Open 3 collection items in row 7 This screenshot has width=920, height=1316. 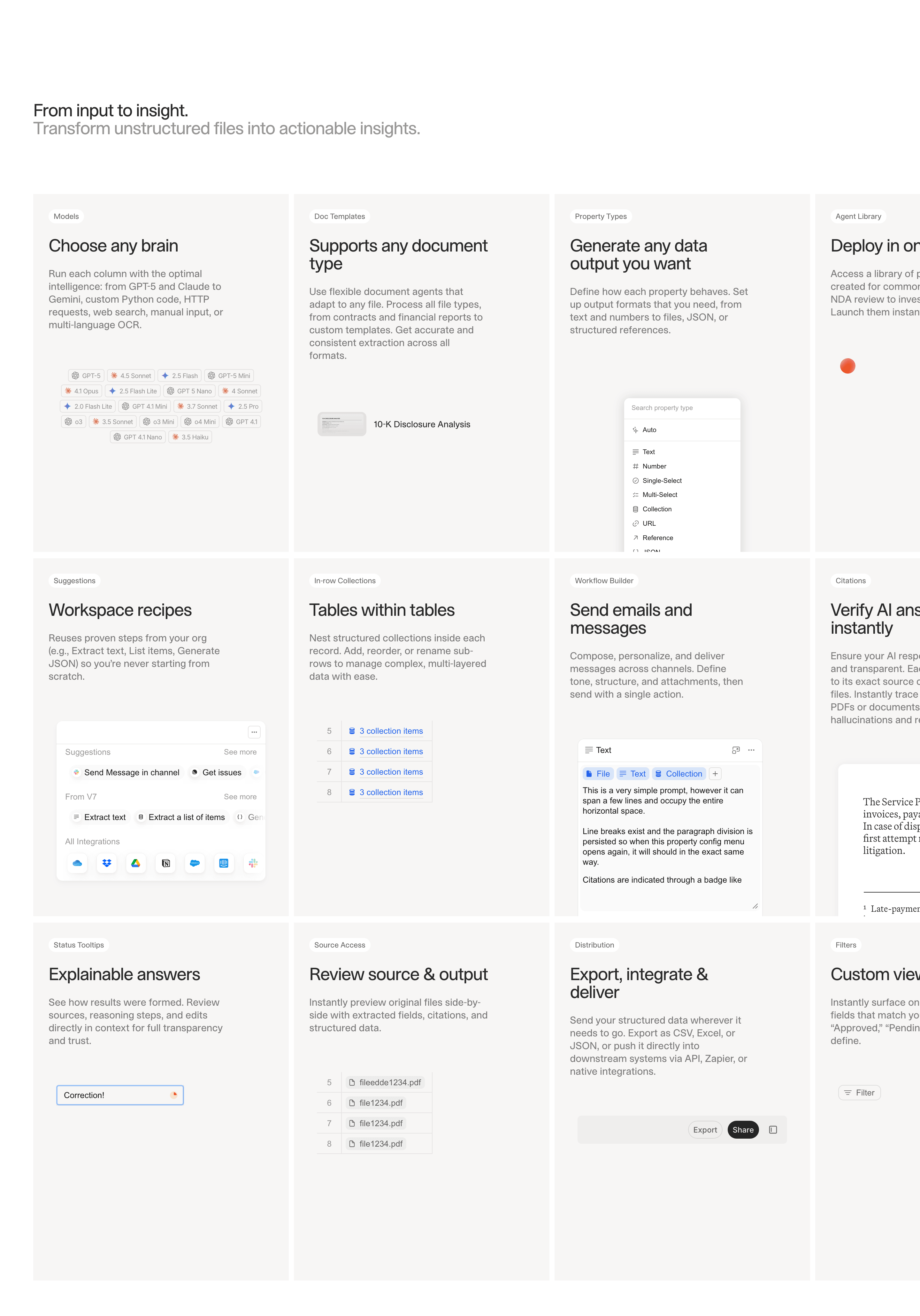coord(386,772)
